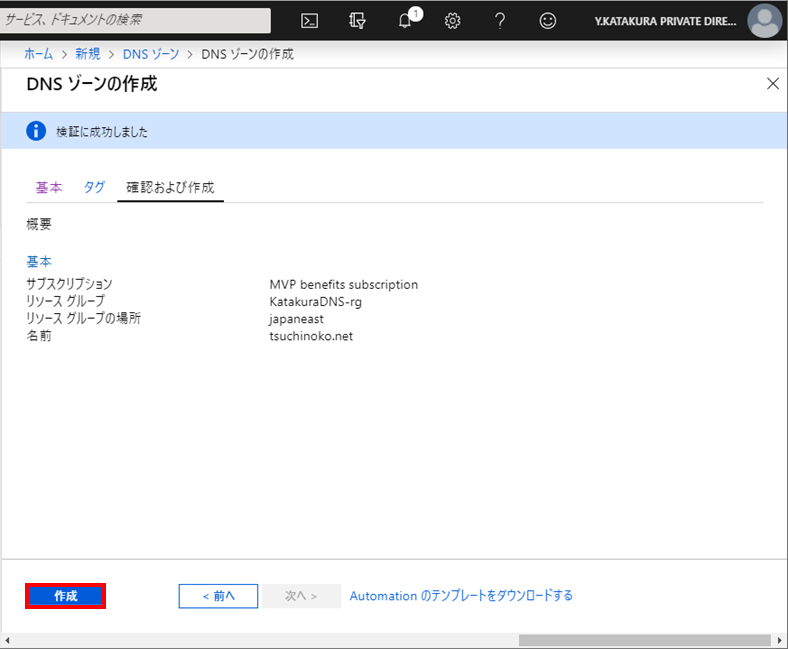This screenshot has width=788, height=649.
Task: Click the scrollbar left arrow
Action: (x=7, y=640)
